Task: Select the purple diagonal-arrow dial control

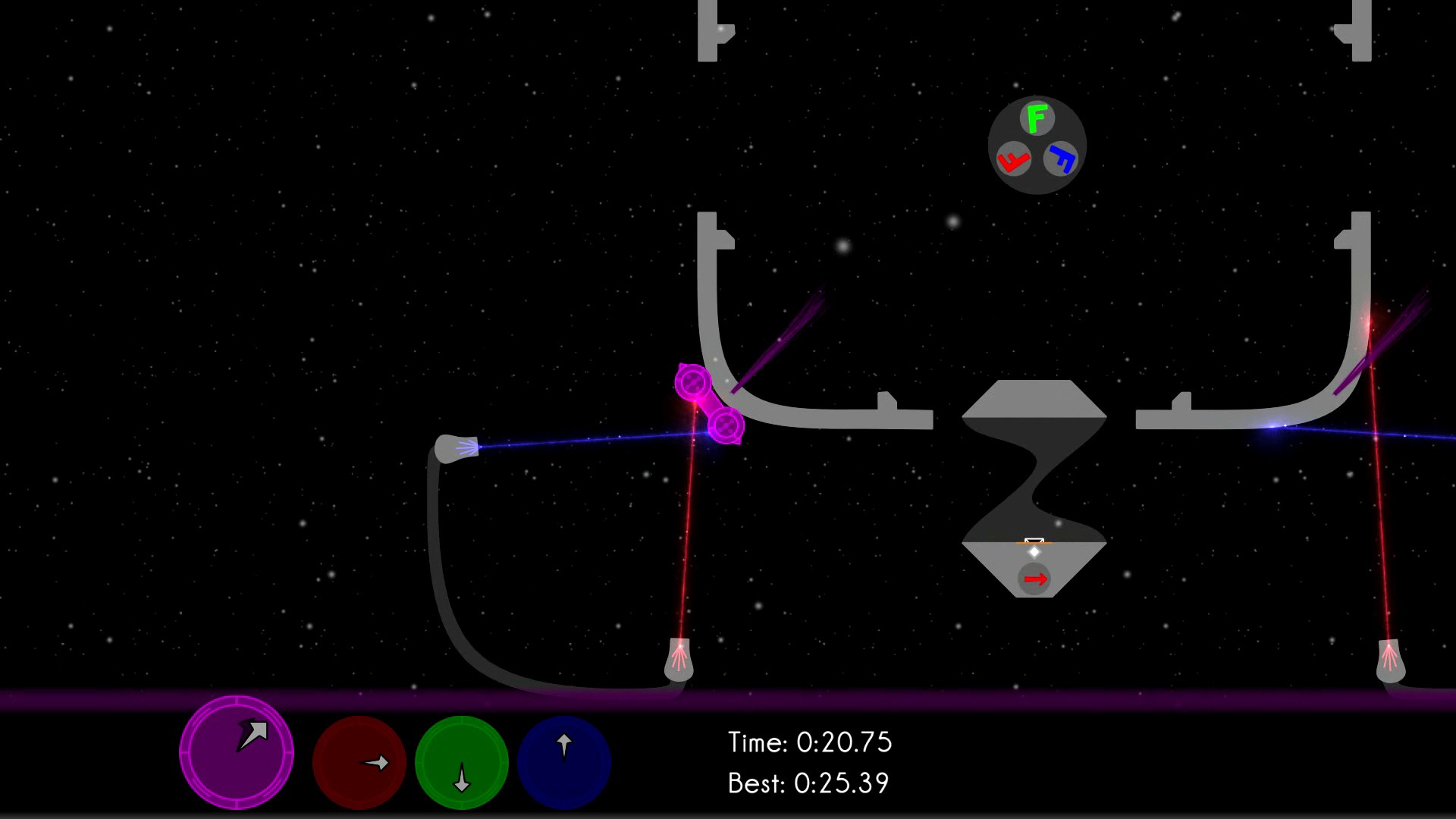Action: click(x=236, y=753)
